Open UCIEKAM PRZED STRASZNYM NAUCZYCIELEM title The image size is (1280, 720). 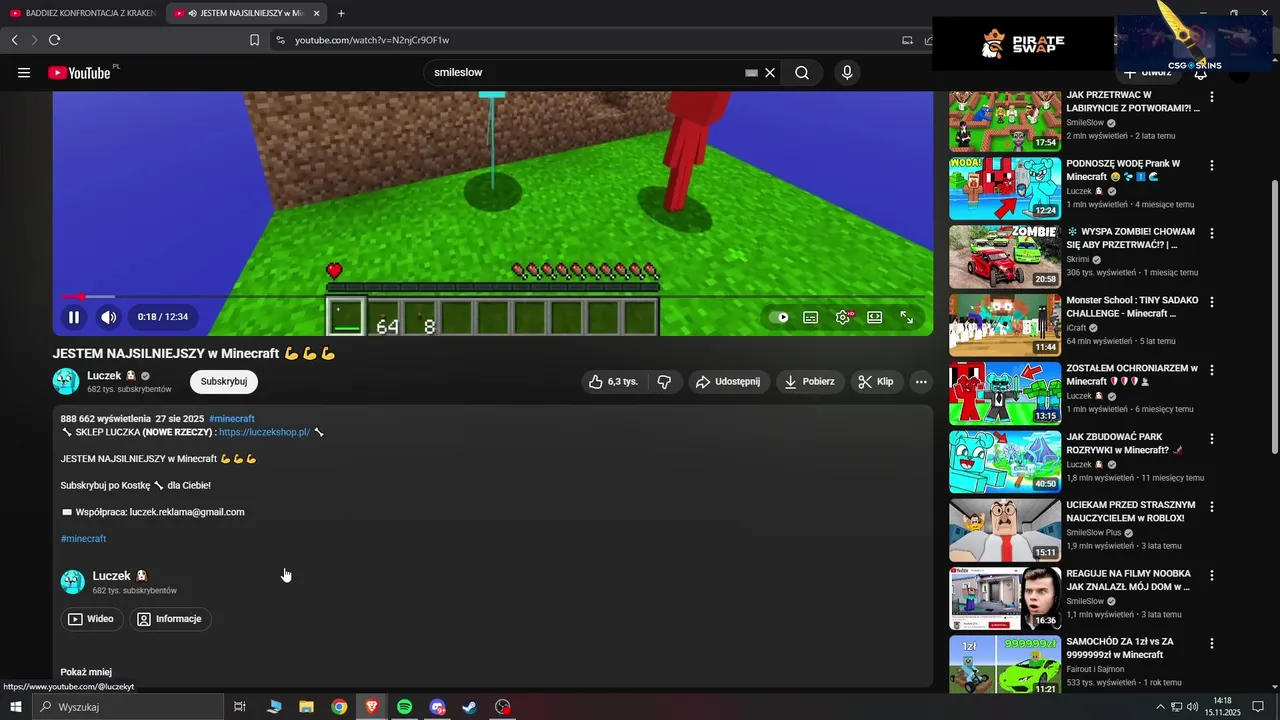pos(1131,512)
